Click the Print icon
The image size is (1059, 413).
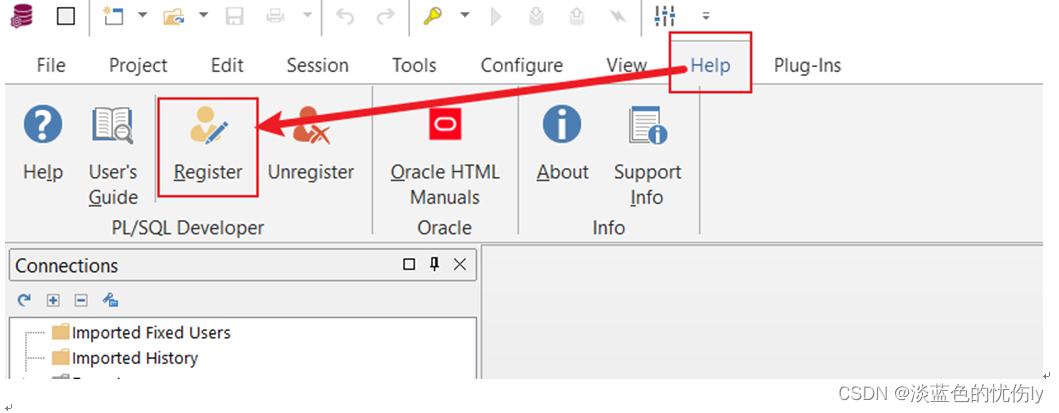click(276, 16)
